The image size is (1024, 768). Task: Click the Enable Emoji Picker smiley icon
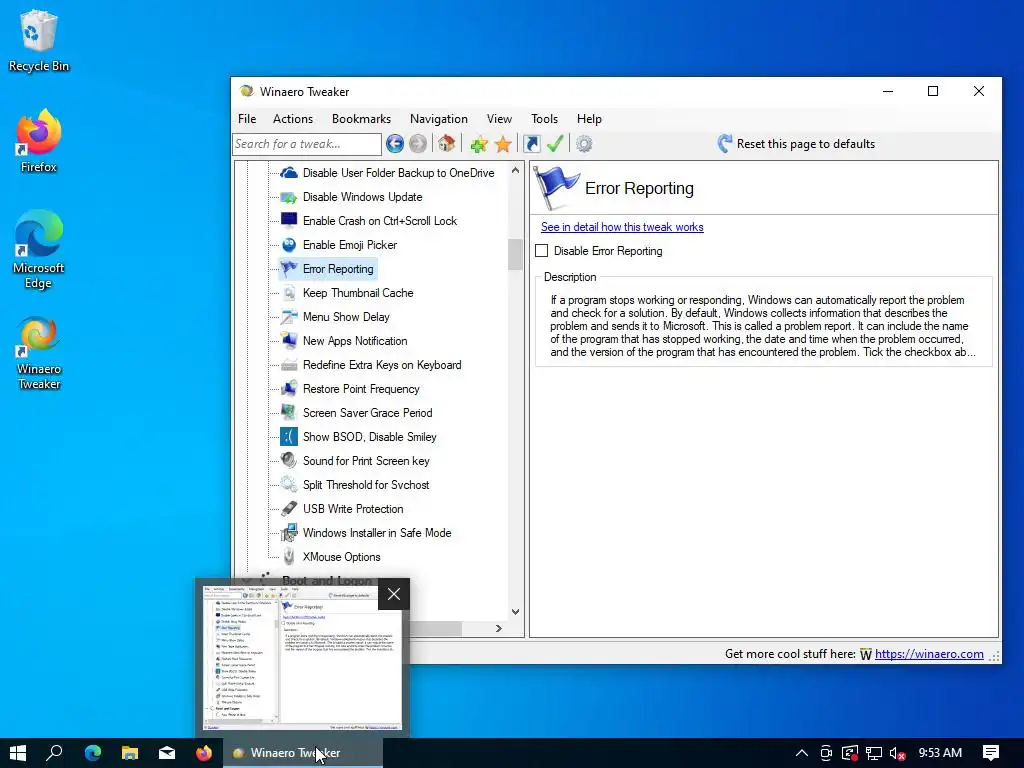click(x=289, y=245)
